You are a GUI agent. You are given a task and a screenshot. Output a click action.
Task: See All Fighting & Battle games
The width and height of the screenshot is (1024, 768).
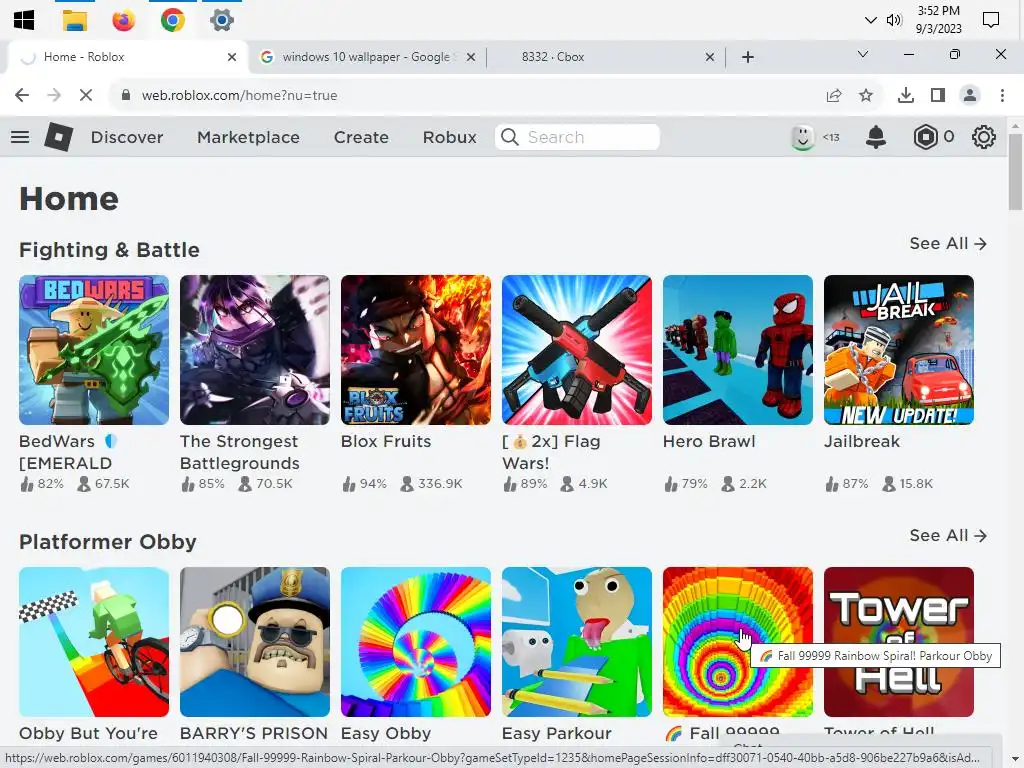(x=948, y=244)
